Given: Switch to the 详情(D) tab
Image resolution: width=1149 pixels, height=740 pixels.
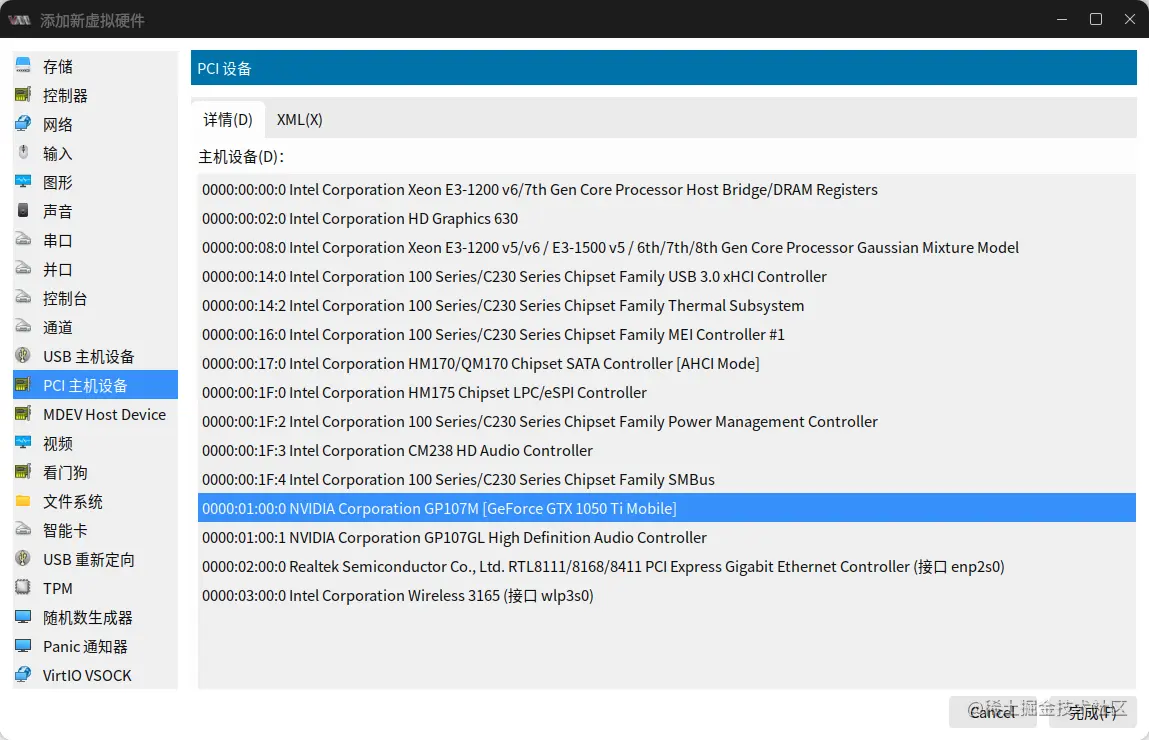Looking at the screenshot, I should 228,119.
